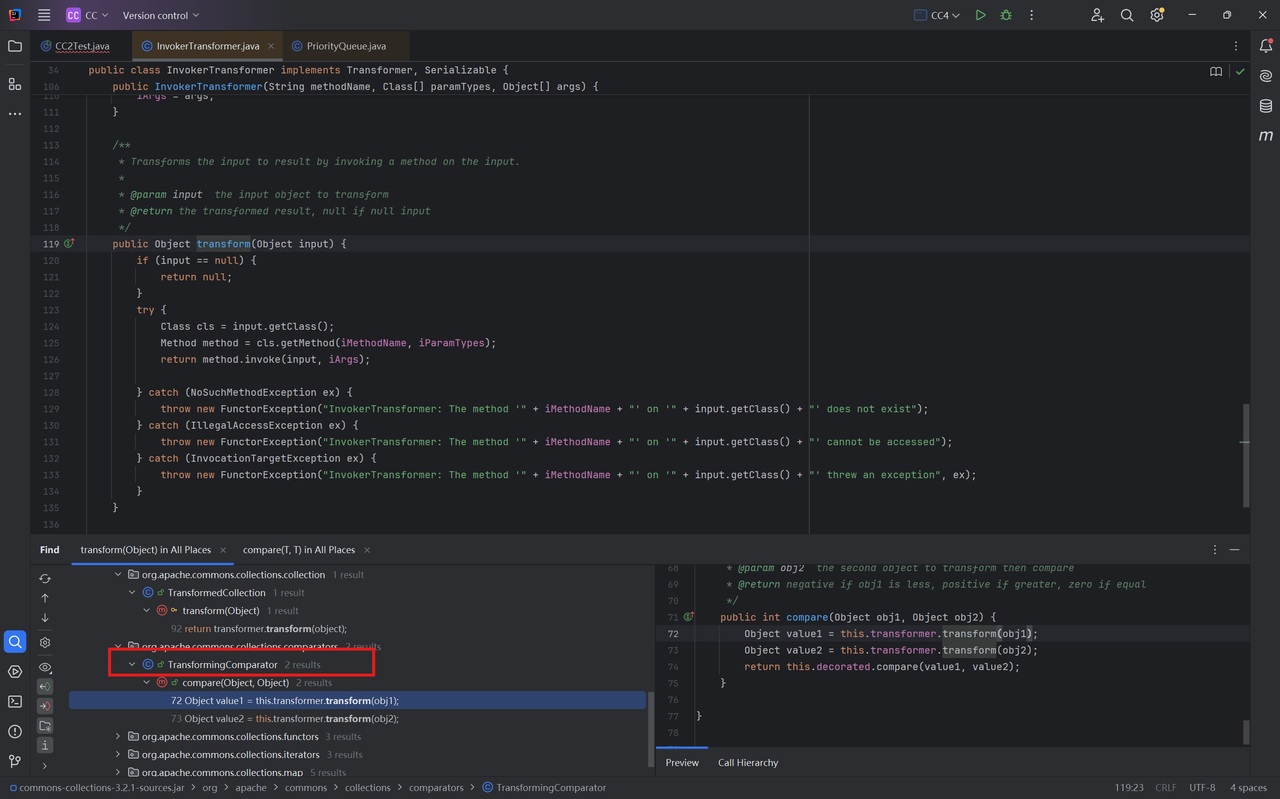Expand org.apache.commons.collections.functors node

pyautogui.click(x=118, y=737)
